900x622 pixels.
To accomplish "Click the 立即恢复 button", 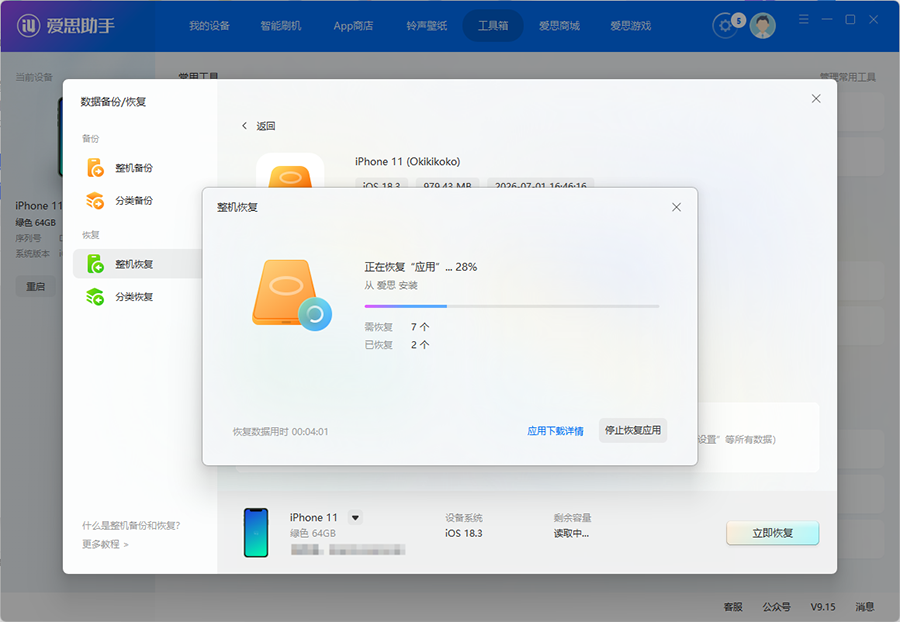I will 773,533.
